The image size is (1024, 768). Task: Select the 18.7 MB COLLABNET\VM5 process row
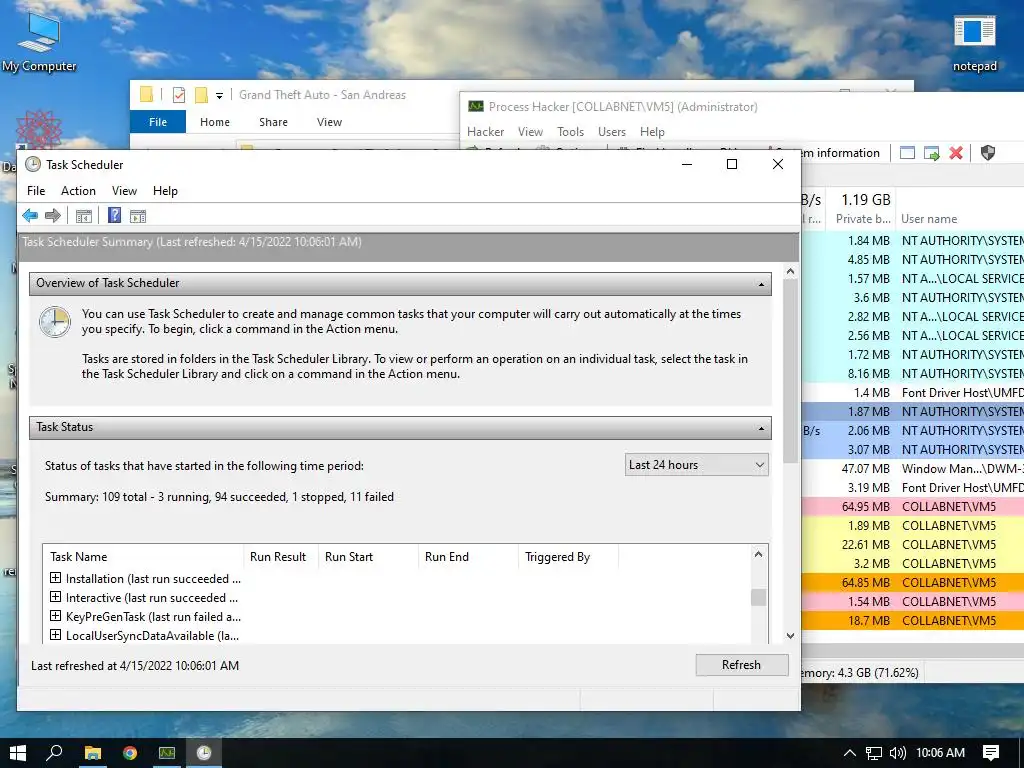pyautogui.click(x=912, y=621)
